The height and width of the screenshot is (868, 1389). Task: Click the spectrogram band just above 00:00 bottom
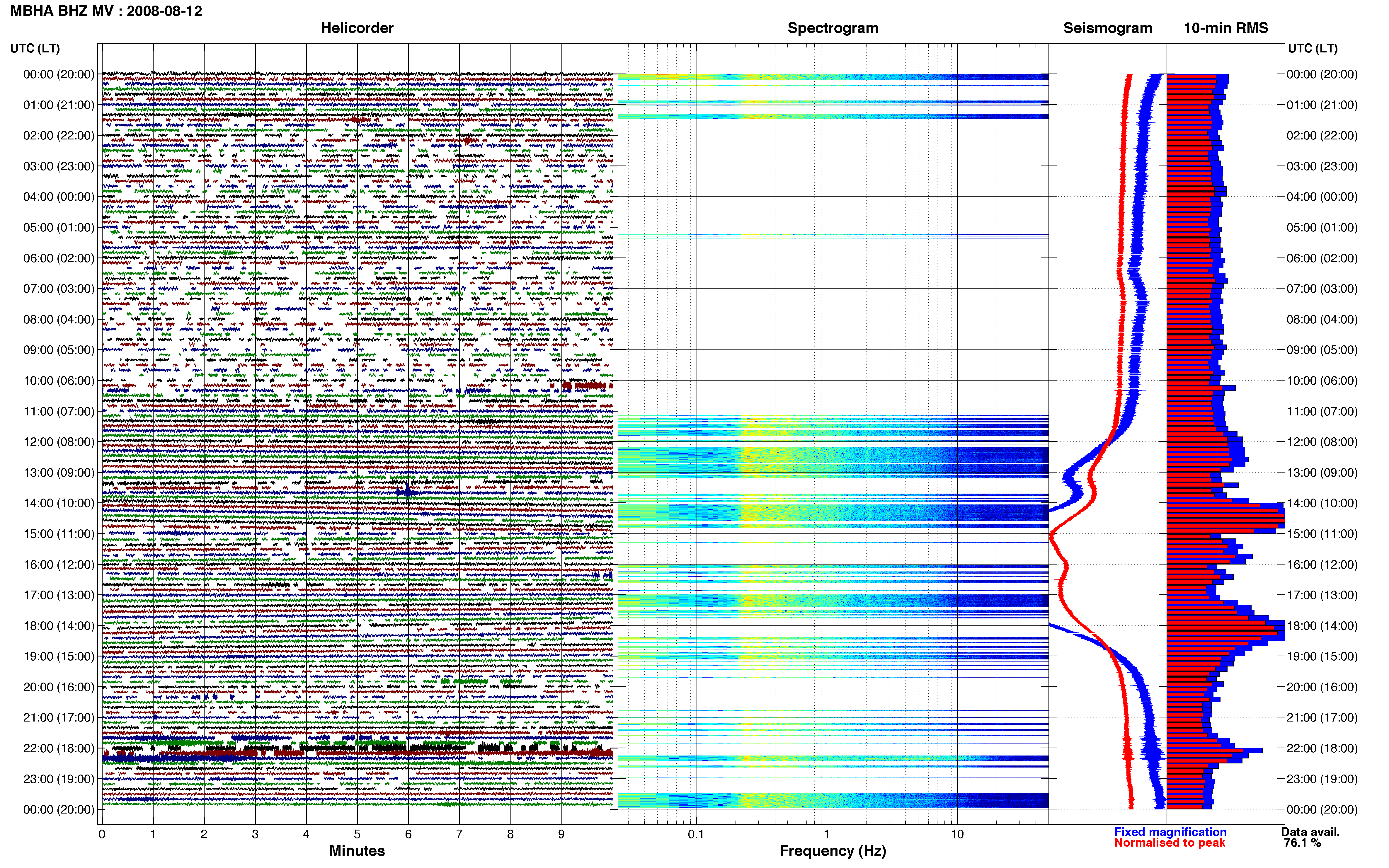[x=833, y=800]
